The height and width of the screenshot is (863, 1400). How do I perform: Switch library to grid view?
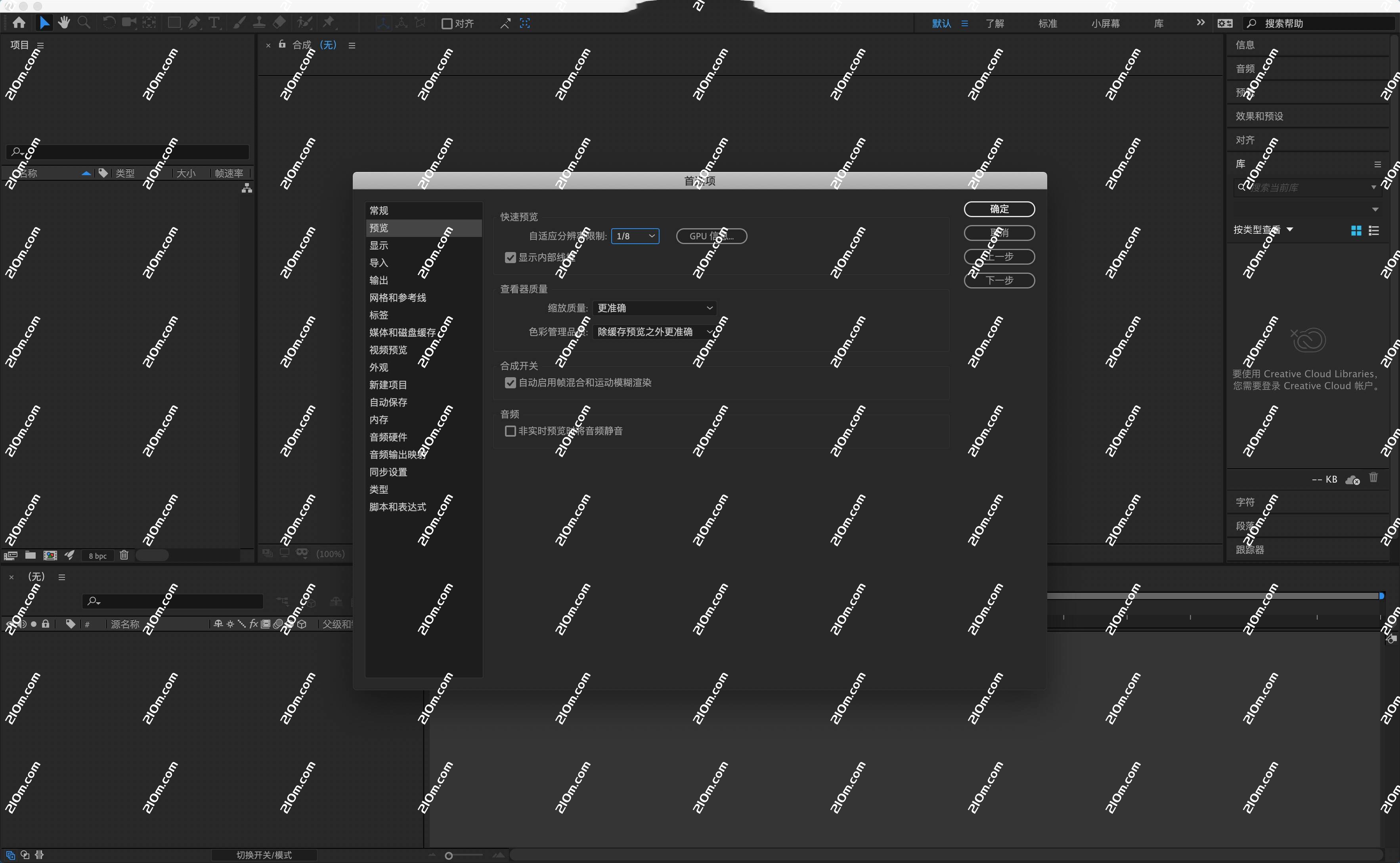pos(1356,230)
